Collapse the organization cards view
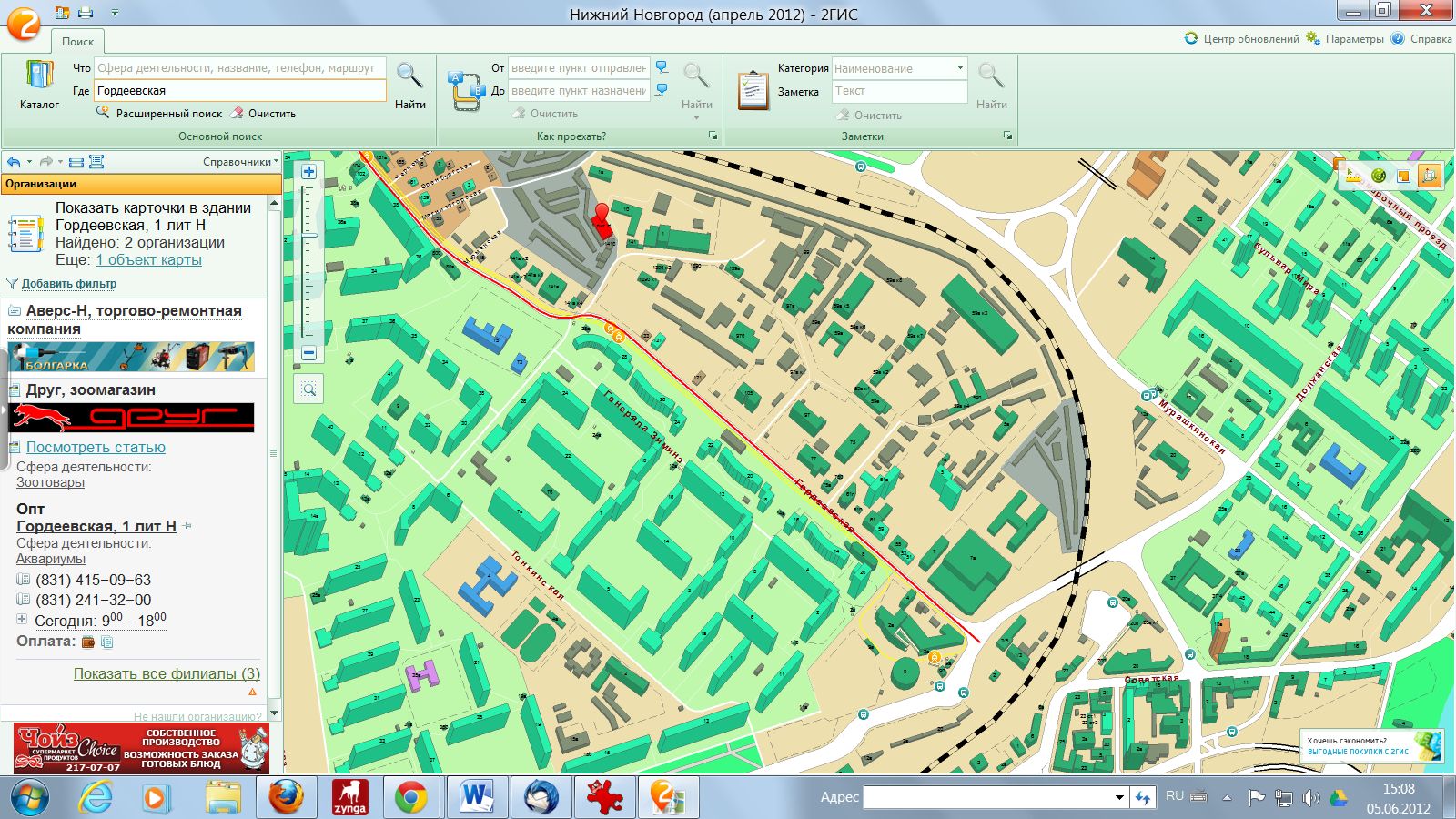This screenshot has height=819, width=1456. click(76, 162)
